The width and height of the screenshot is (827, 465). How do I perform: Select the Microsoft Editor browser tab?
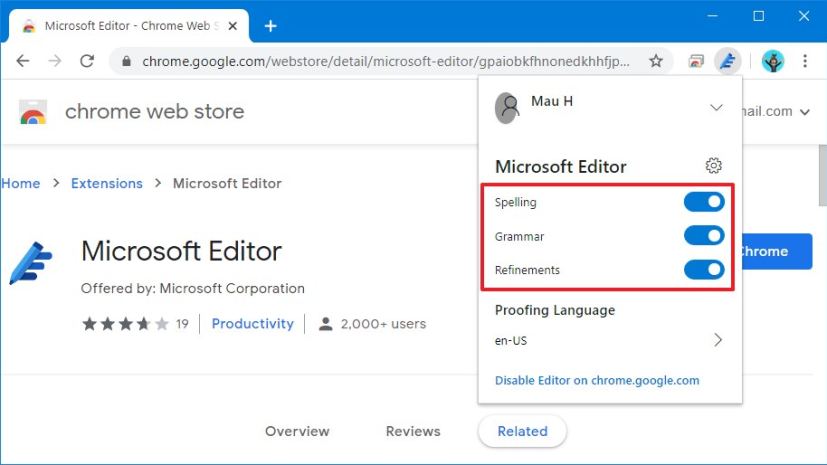click(129, 26)
